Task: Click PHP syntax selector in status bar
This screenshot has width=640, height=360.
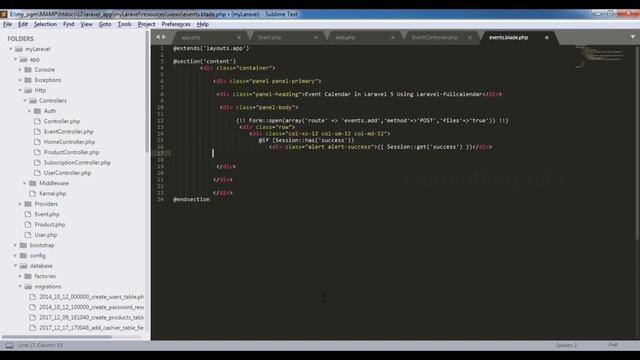Action: tap(613, 345)
